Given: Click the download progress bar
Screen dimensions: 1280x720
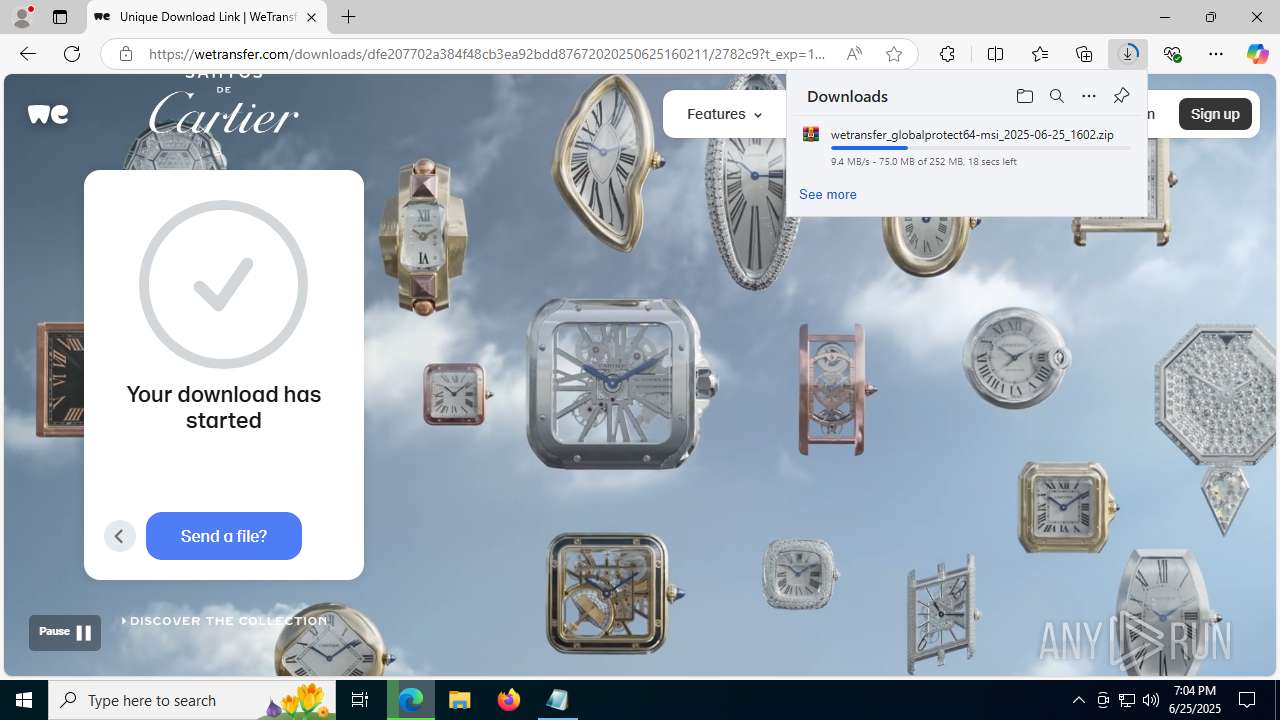Looking at the screenshot, I should point(980,148).
